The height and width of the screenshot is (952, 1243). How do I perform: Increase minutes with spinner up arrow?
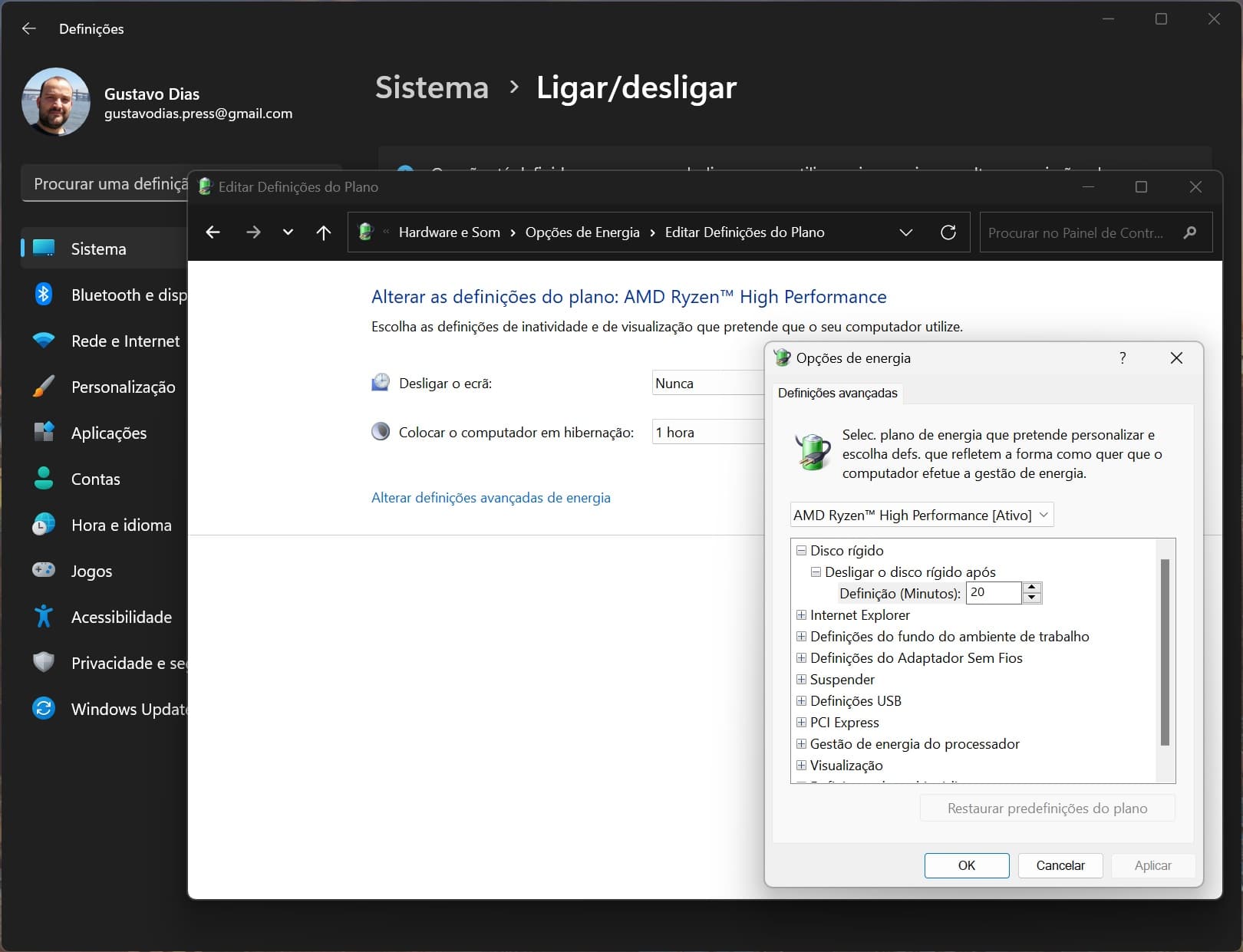click(1032, 588)
